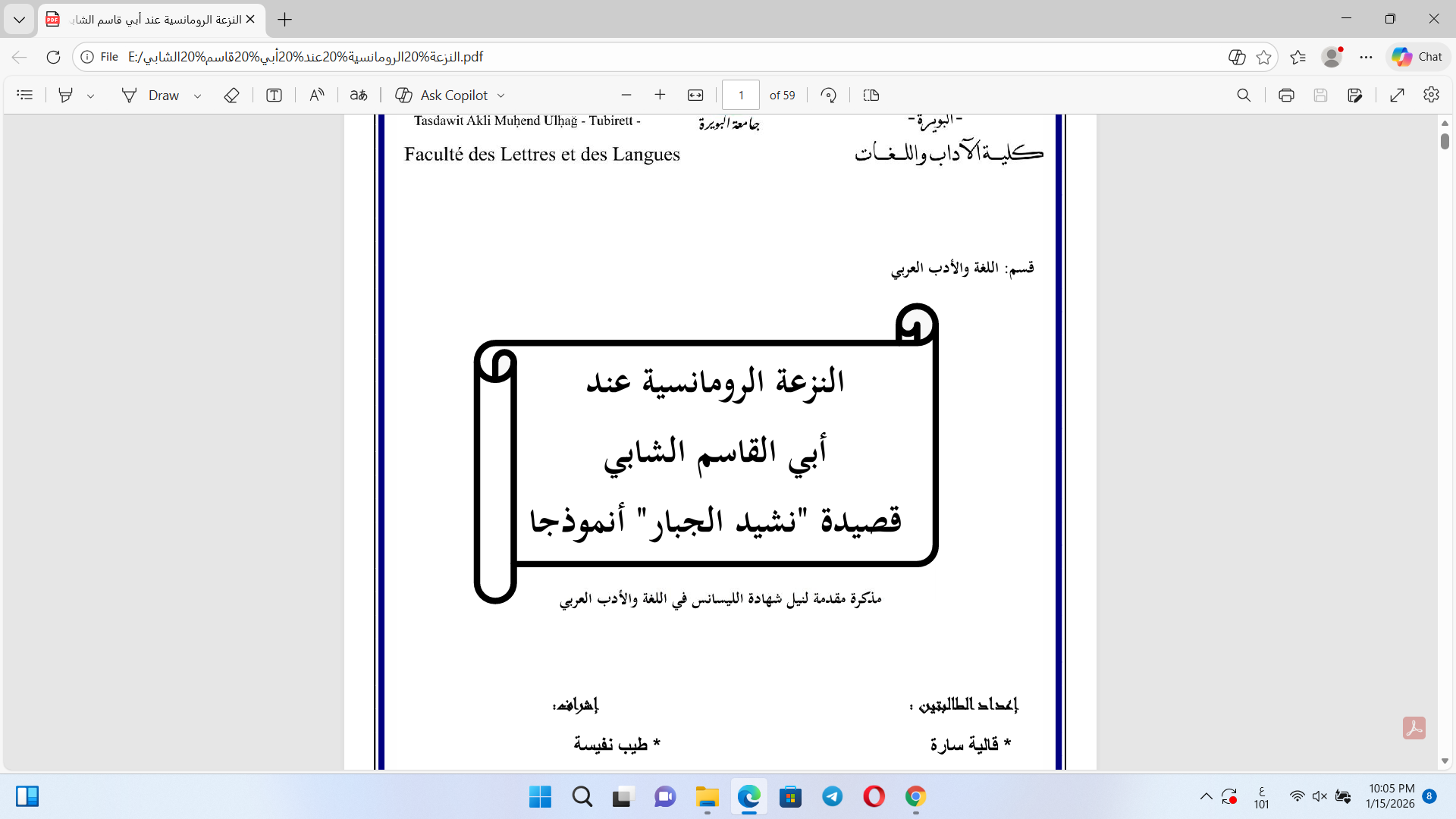Select the Eraser tool
The image size is (1456, 819).
(x=232, y=95)
